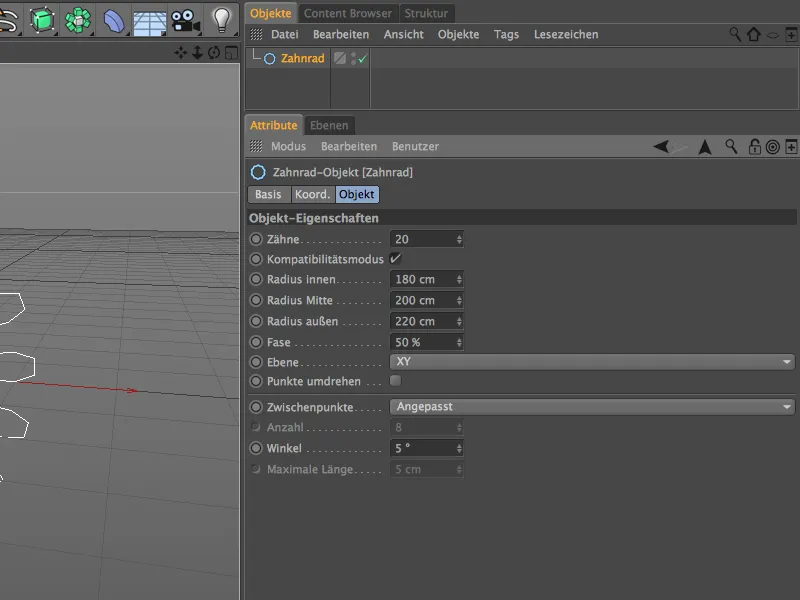Open the Ansicht menu
This screenshot has height=600, width=800.
[404, 34]
